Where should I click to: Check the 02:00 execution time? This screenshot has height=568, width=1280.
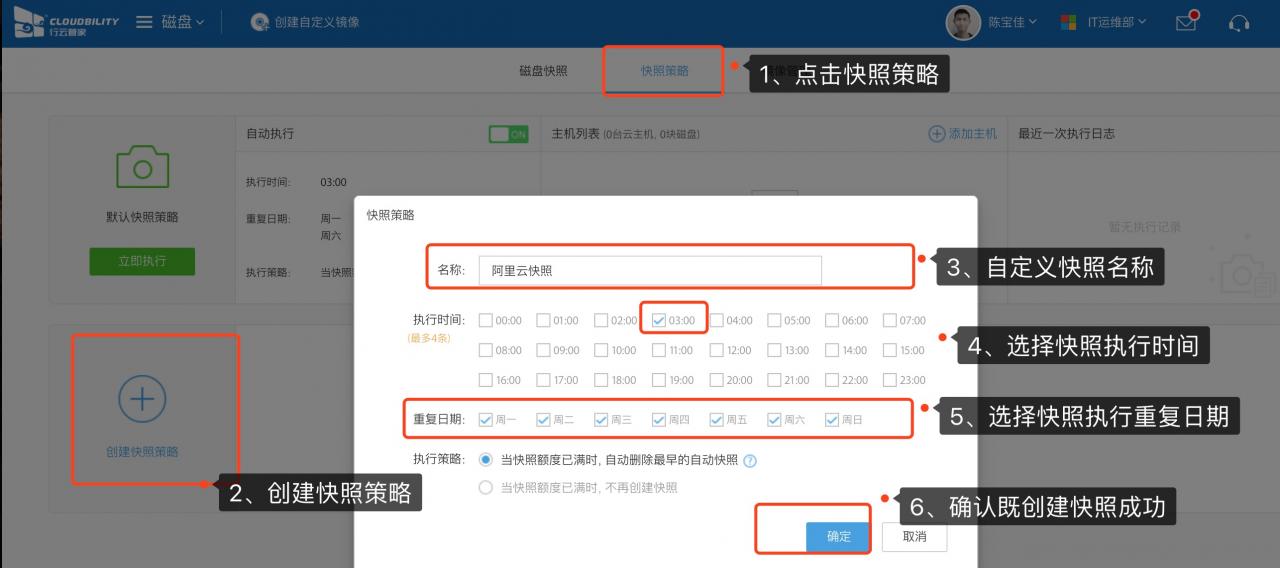[x=601, y=321]
